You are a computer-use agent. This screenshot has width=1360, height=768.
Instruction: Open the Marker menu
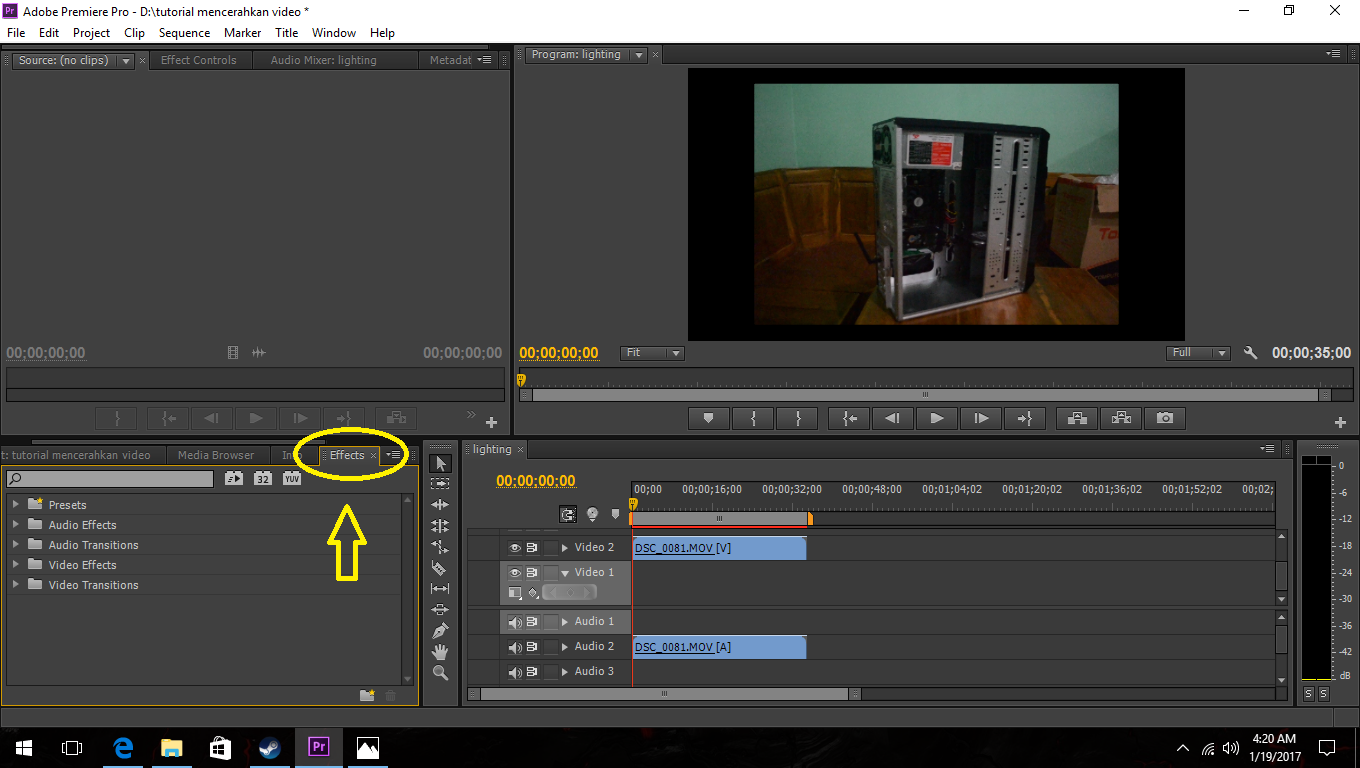coord(242,33)
